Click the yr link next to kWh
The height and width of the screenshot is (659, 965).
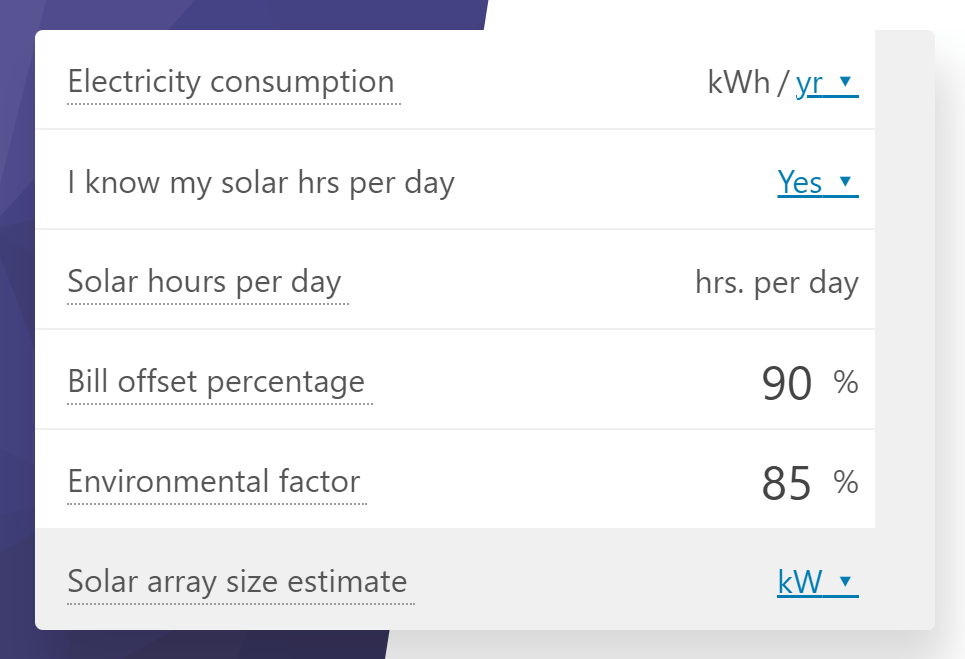pyautogui.click(x=810, y=83)
